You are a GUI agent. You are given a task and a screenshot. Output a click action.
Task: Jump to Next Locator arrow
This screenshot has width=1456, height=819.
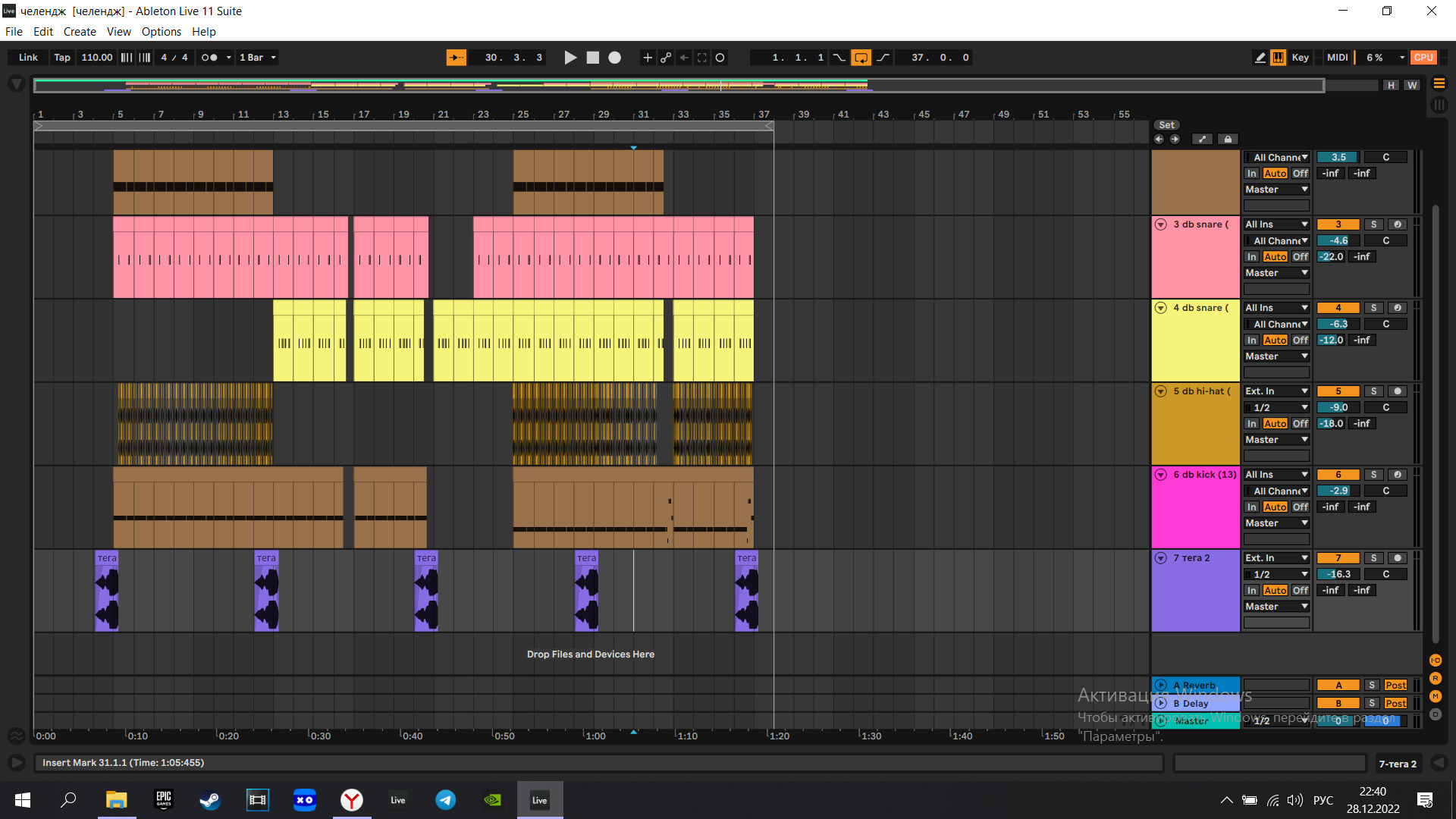tap(1175, 139)
